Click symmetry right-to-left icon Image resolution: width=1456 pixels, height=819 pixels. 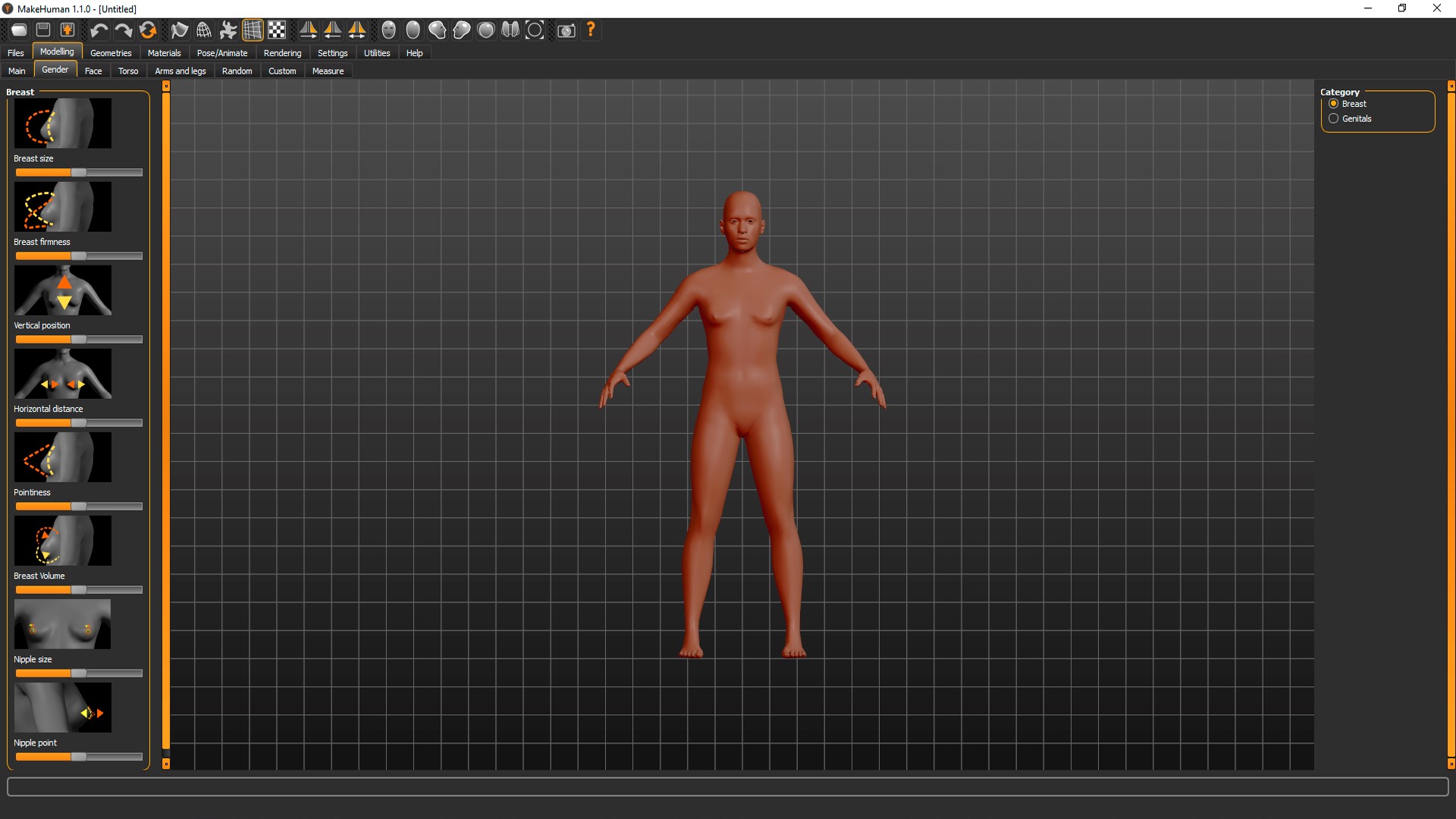point(309,30)
